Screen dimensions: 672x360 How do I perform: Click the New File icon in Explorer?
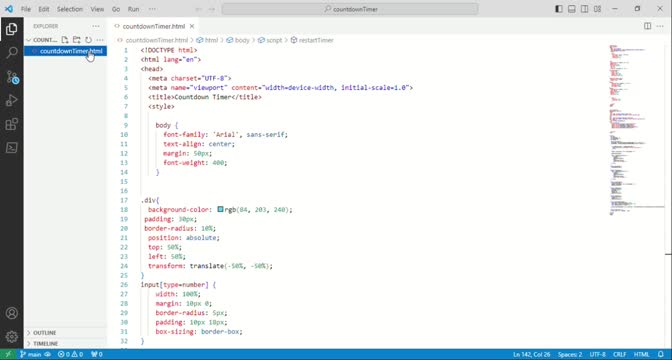[65, 40]
